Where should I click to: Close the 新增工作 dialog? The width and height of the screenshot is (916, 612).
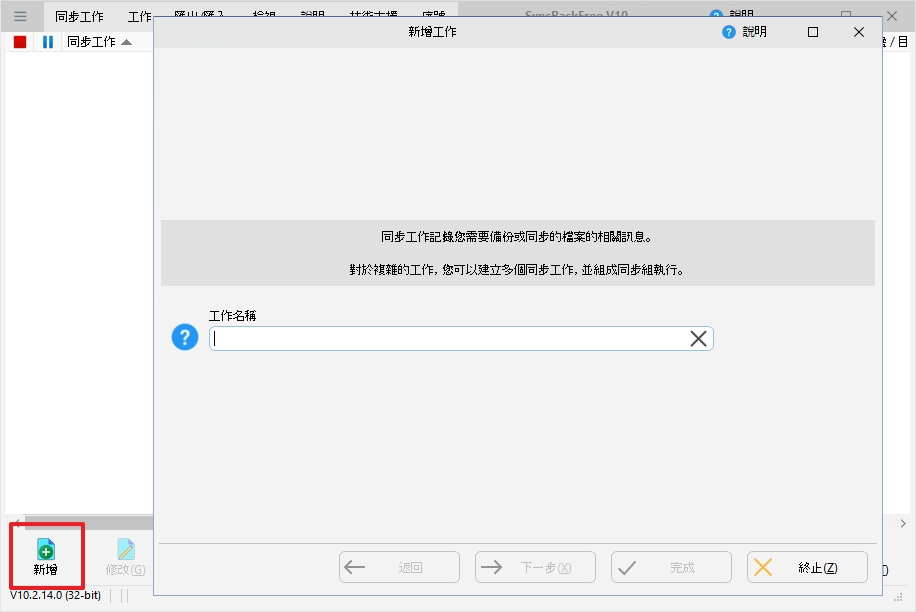click(858, 32)
